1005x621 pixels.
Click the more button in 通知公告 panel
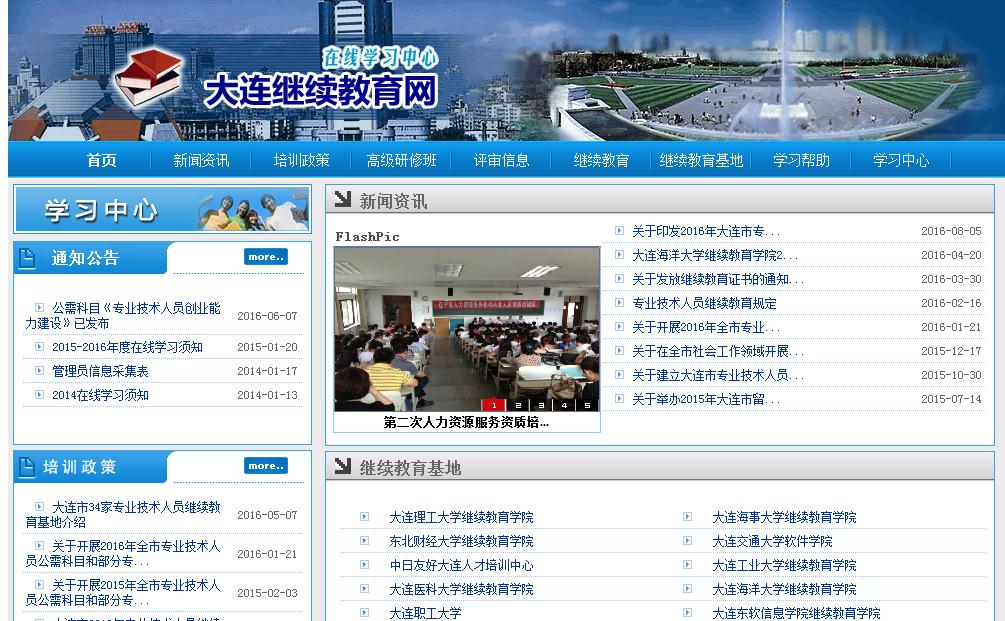(265, 257)
